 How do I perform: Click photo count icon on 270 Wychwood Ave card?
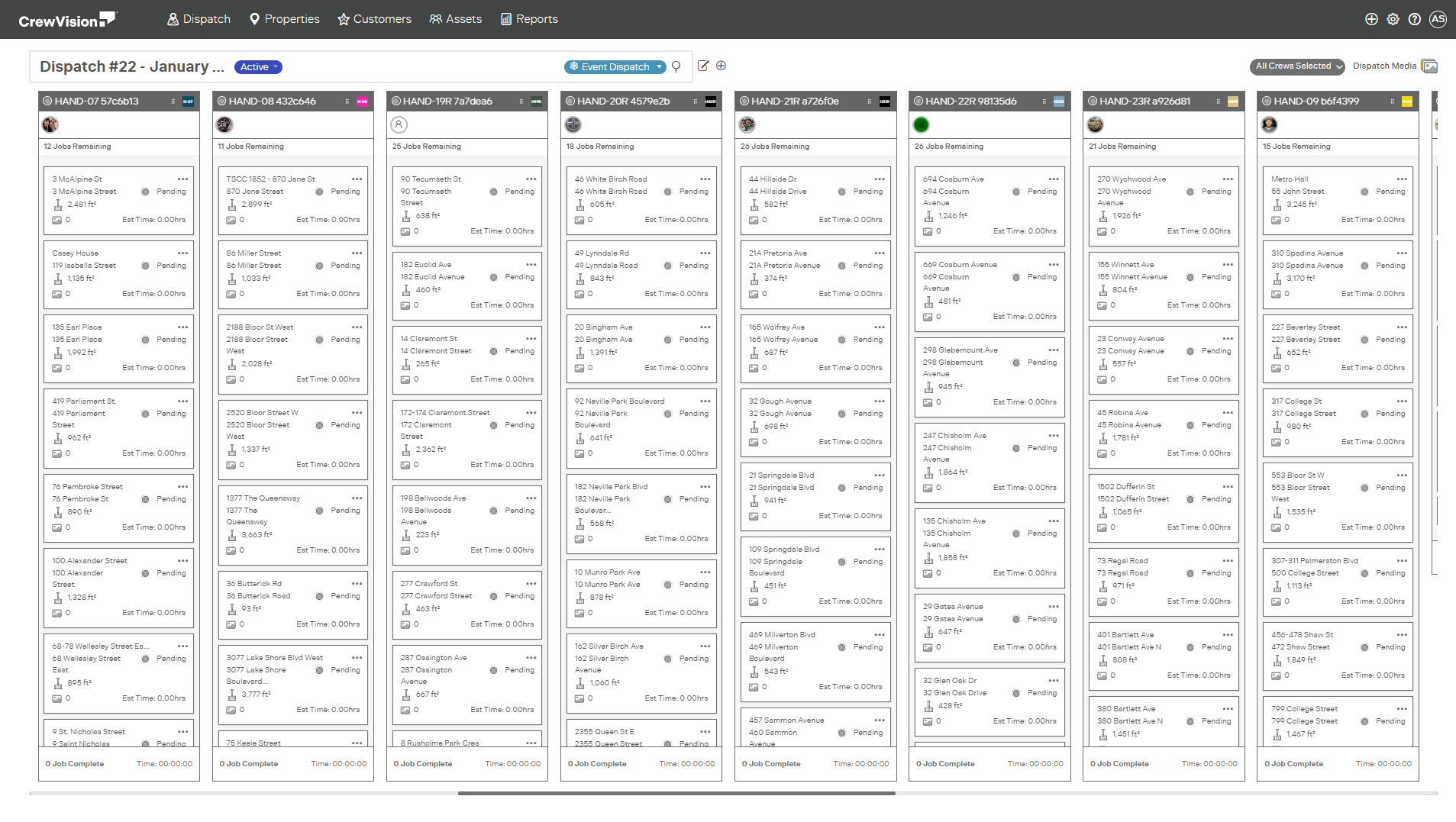pyautogui.click(x=1102, y=231)
